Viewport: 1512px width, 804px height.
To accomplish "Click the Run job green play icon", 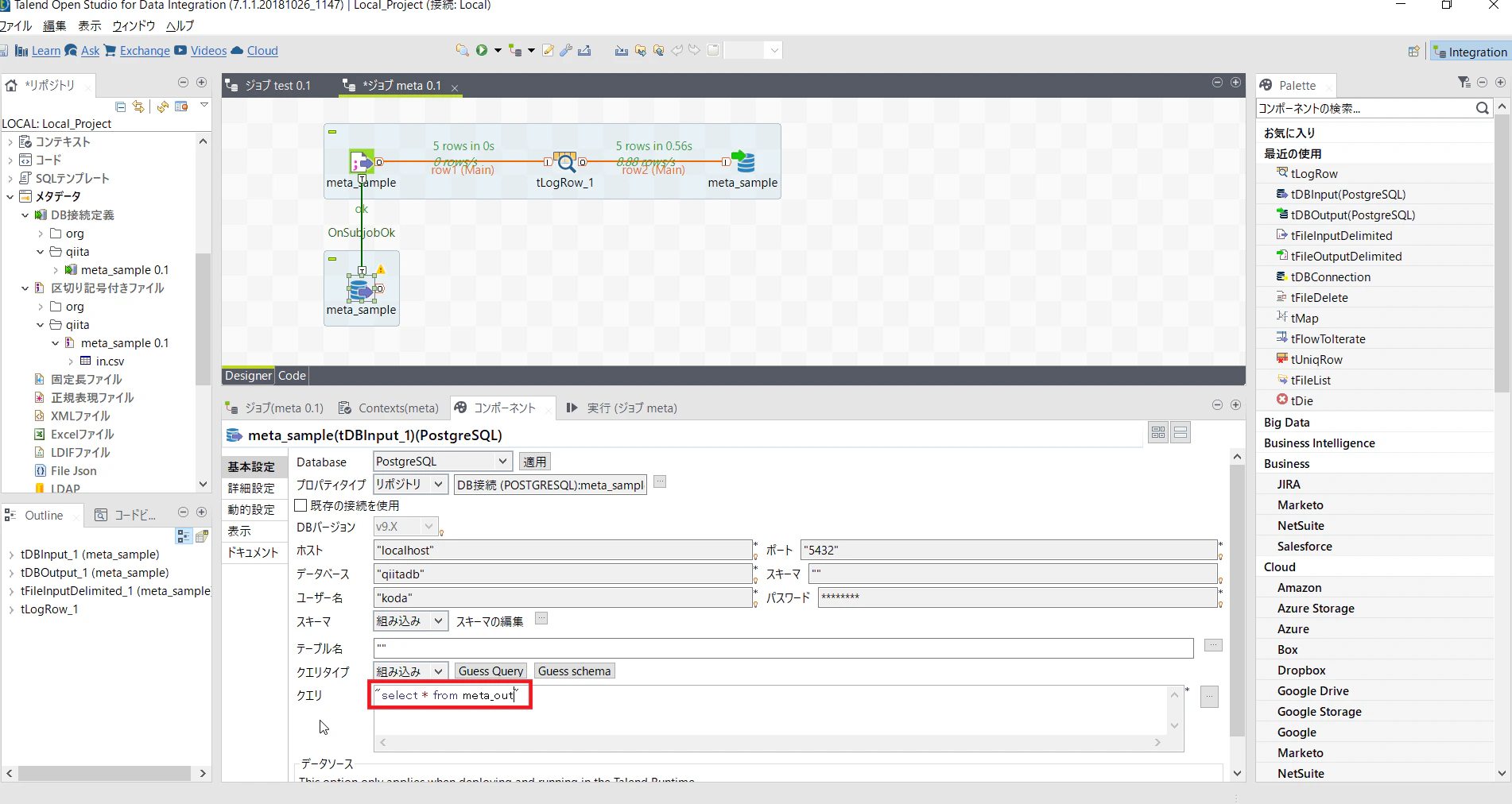I will 482,50.
